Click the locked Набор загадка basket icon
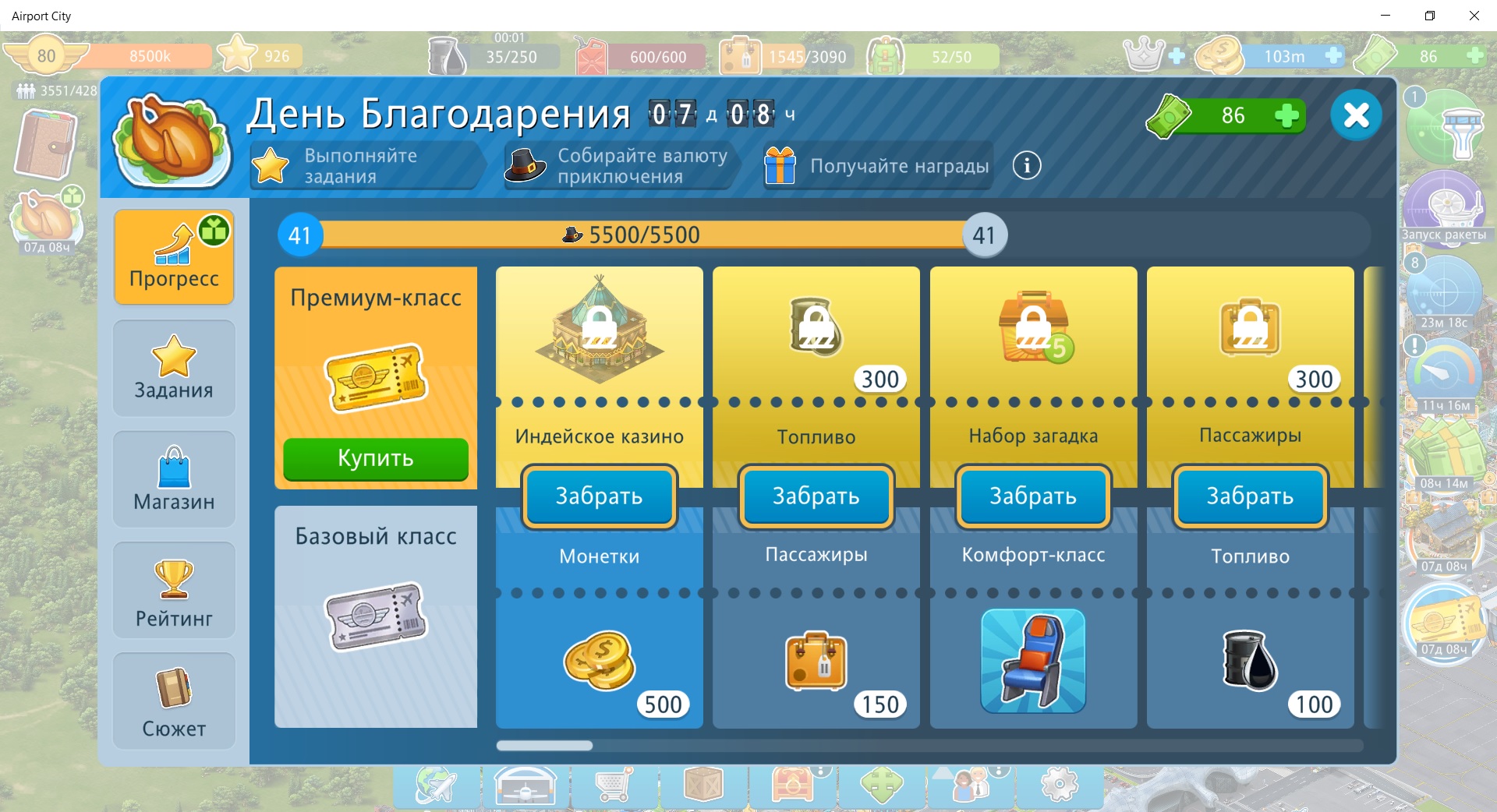This screenshot has height=812, width=1497. tap(1035, 327)
